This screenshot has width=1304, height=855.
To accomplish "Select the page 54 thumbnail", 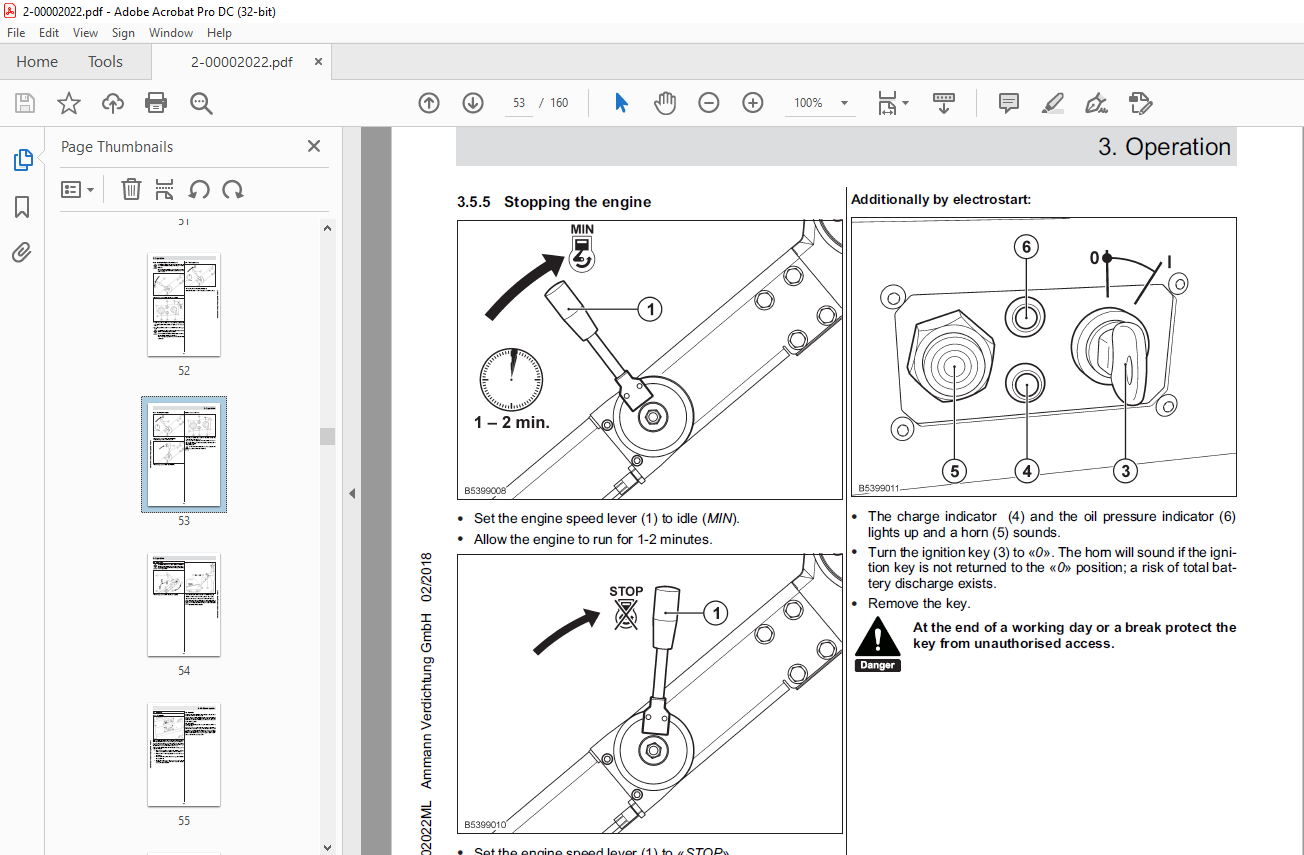I will 184,604.
